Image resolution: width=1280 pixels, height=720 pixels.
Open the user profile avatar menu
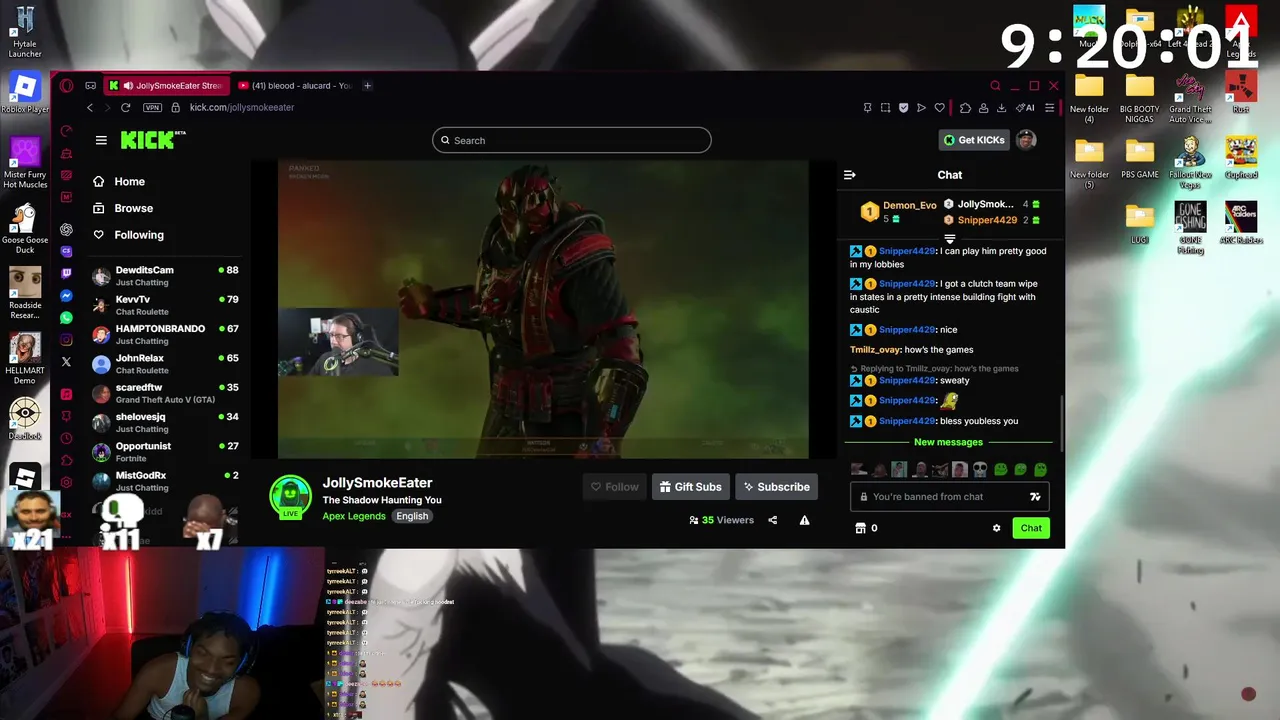pyautogui.click(x=1026, y=140)
